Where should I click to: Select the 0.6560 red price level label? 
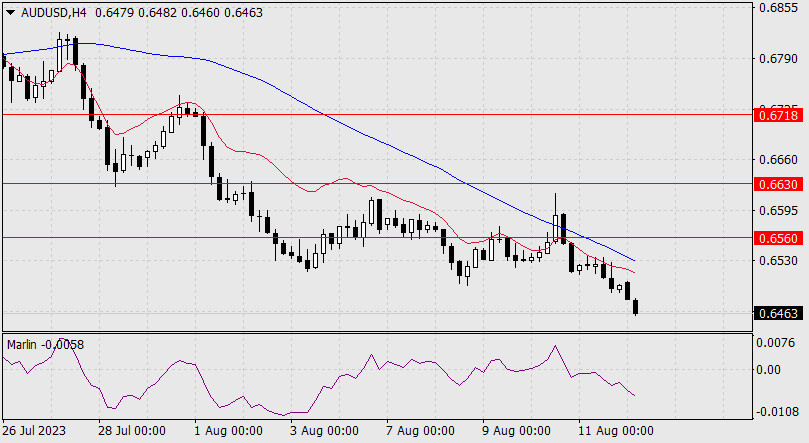click(x=778, y=238)
